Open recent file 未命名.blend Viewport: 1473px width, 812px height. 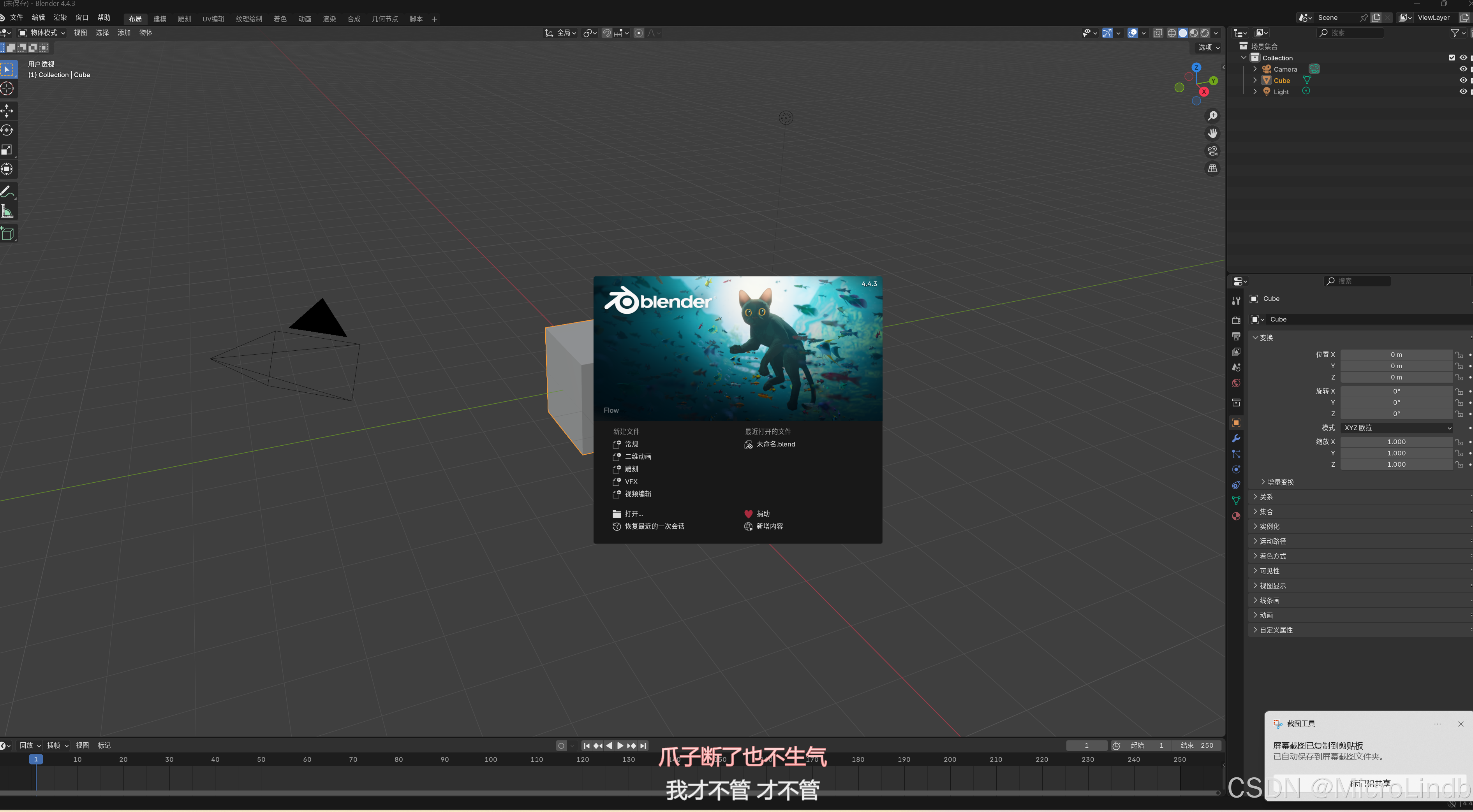click(x=775, y=445)
